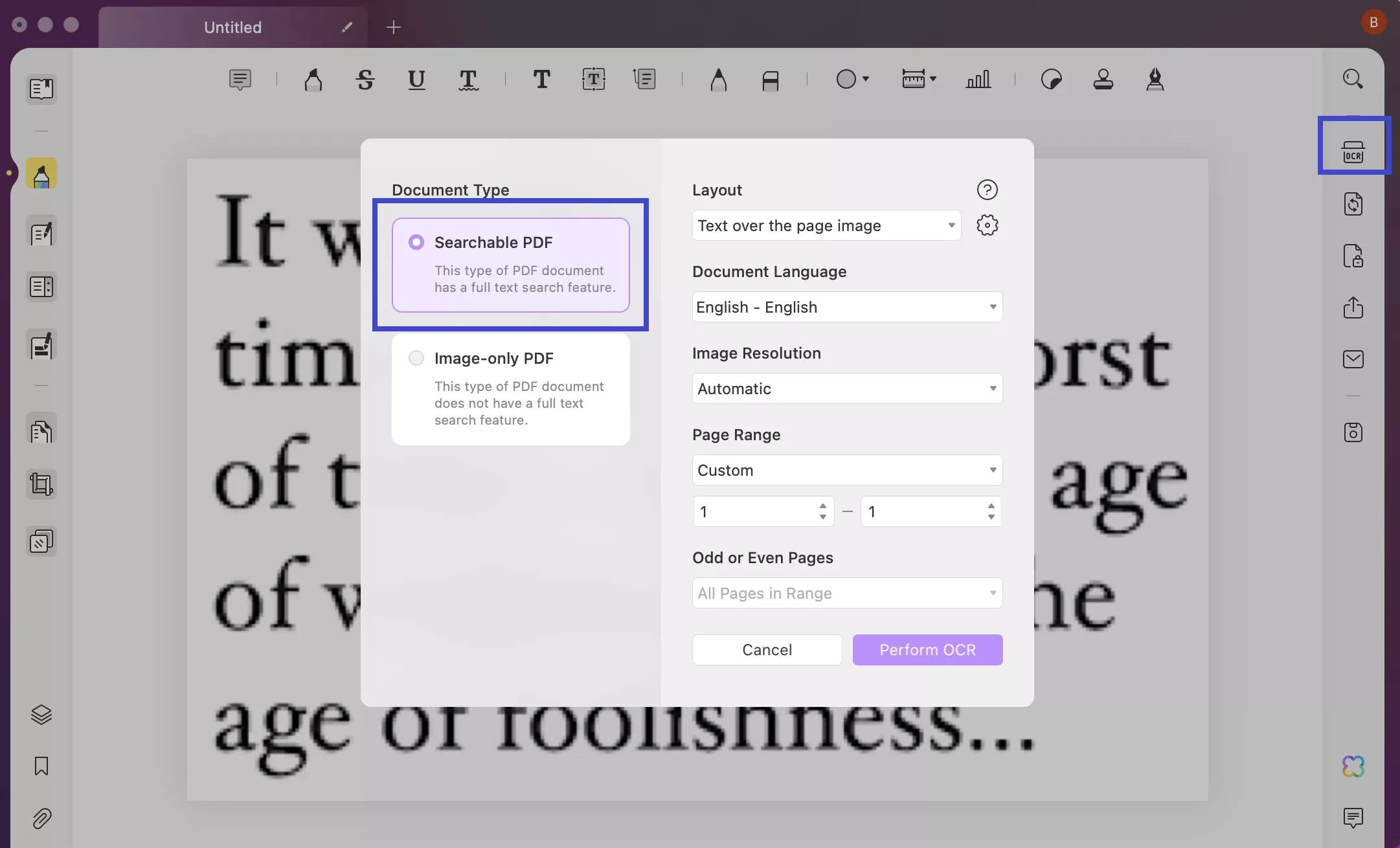Cancel the OCR dialog
Image resolution: width=1400 pixels, height=848 pixels.
click(x=767, y=650)
